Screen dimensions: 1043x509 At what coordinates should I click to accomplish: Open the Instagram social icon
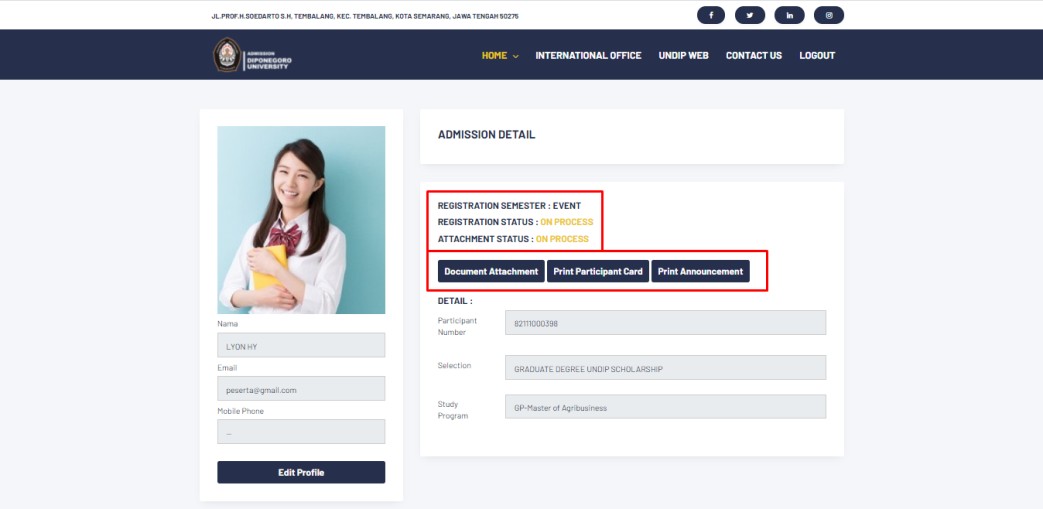829,15
